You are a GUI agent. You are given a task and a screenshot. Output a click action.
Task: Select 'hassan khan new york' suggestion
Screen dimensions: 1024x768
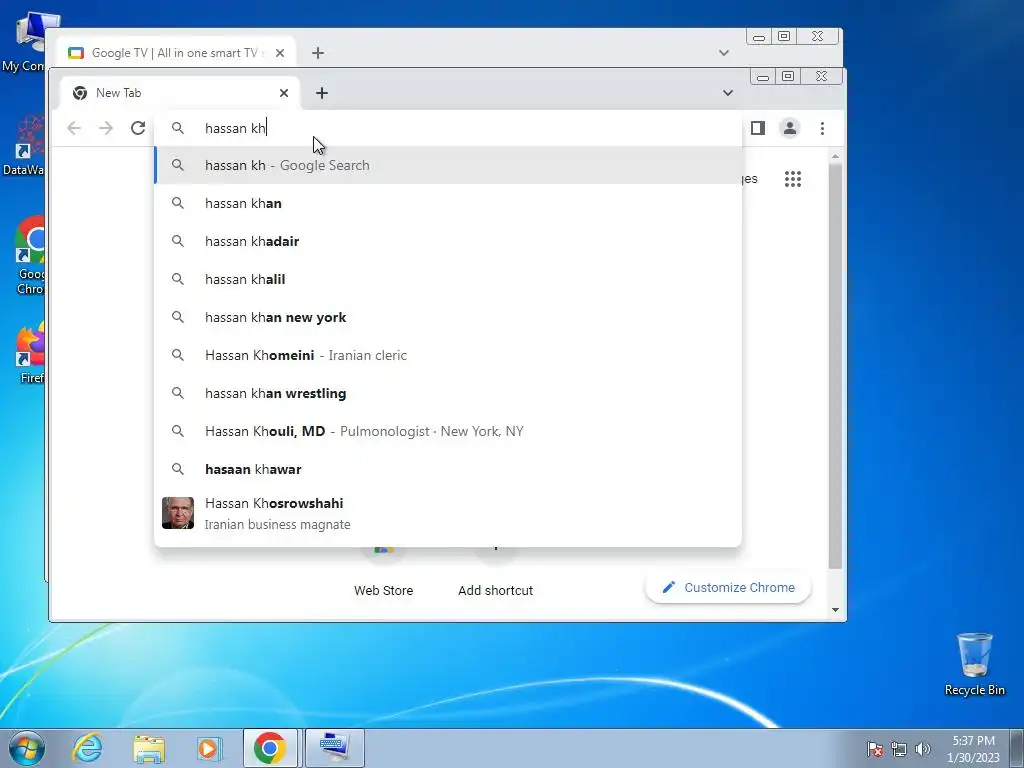448,317
